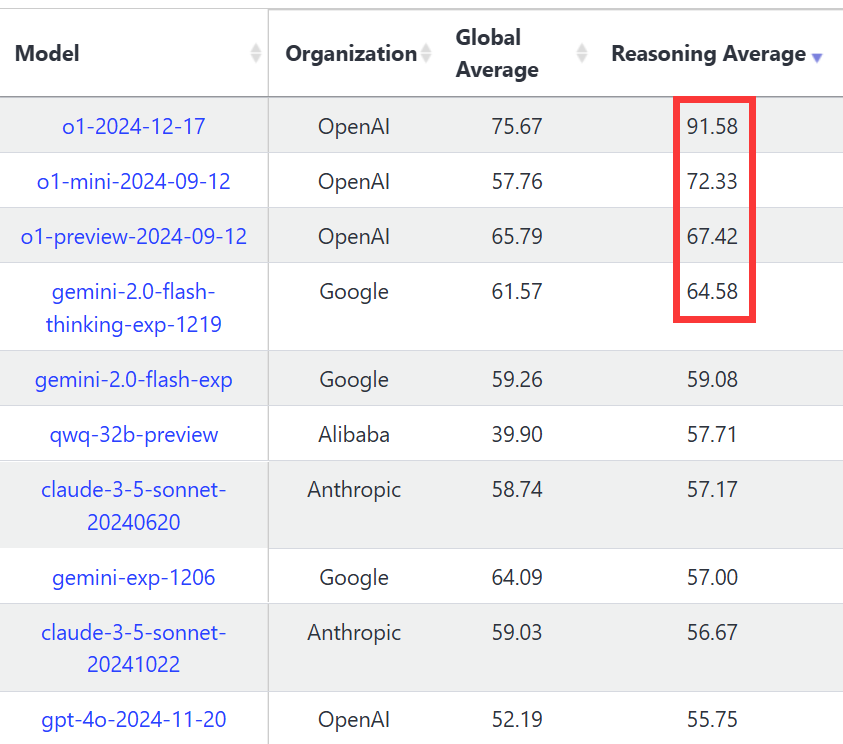Select the 72.33 reasoning average cell
843x744 pixels.
click(x=712, y=181)
